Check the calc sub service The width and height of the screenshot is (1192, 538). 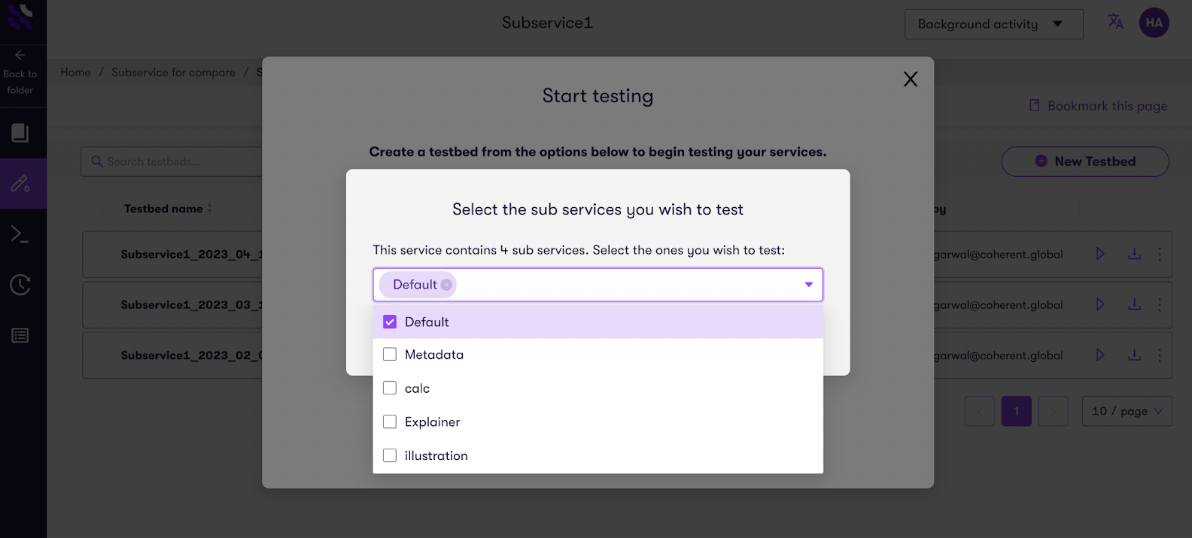tap(390, 388)
